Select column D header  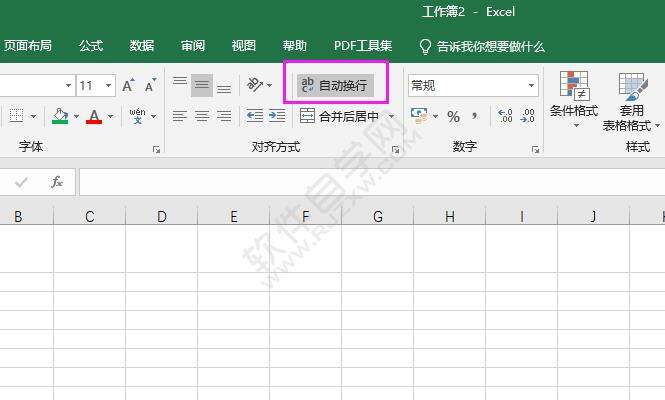162,216
